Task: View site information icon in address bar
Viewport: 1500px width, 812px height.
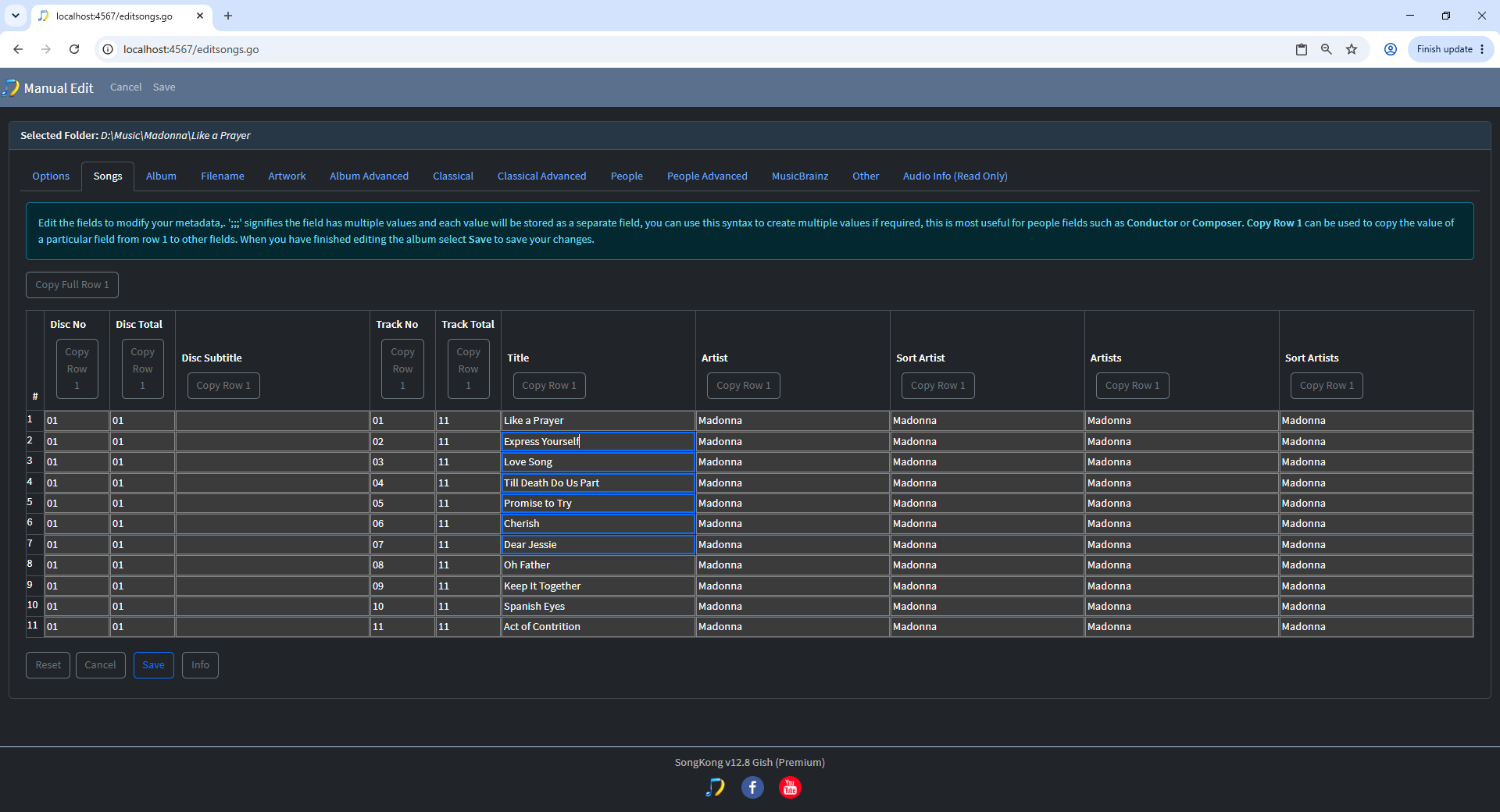Action: click(x=108, y=49)
